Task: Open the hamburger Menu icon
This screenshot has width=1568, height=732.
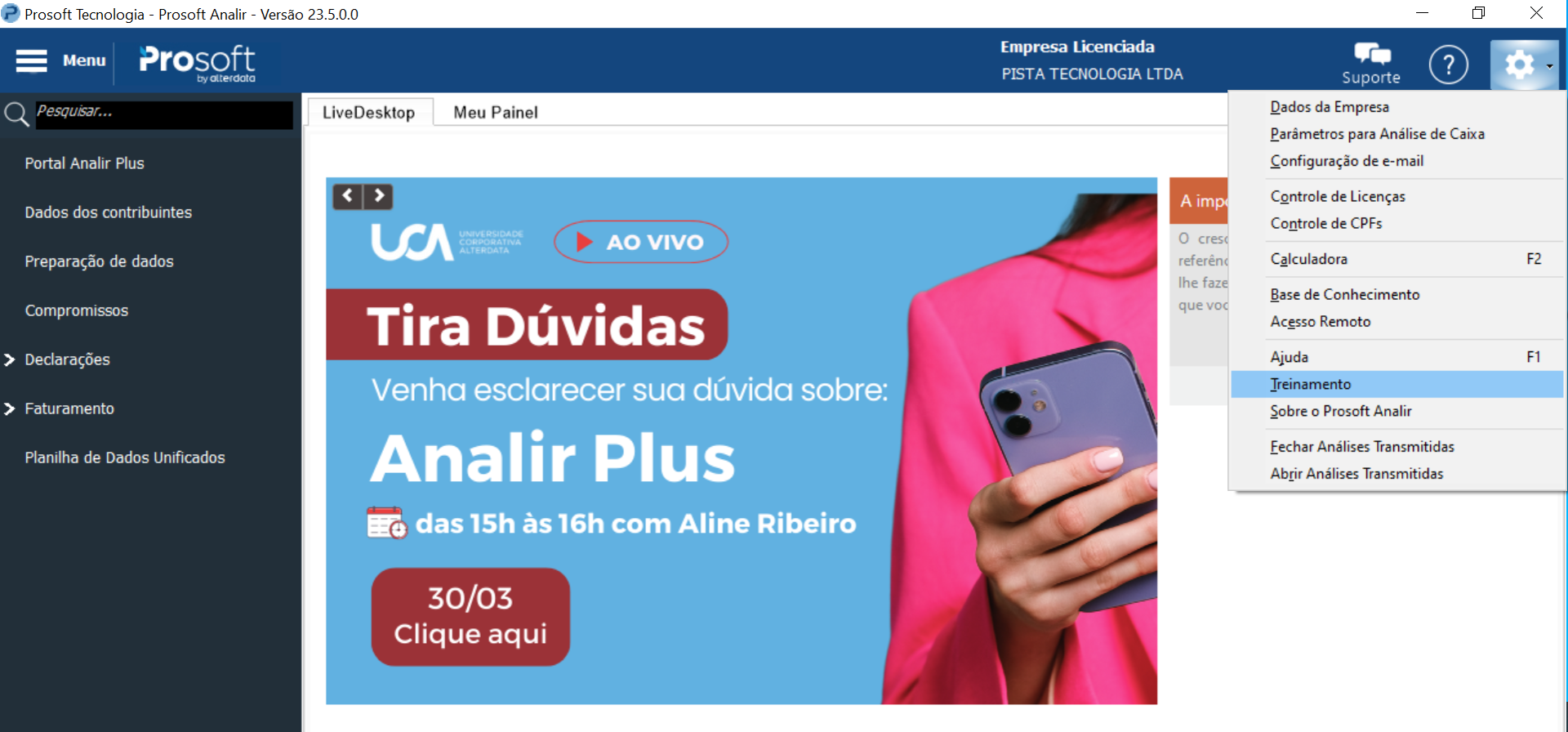Action: click(x=31, y=60)
